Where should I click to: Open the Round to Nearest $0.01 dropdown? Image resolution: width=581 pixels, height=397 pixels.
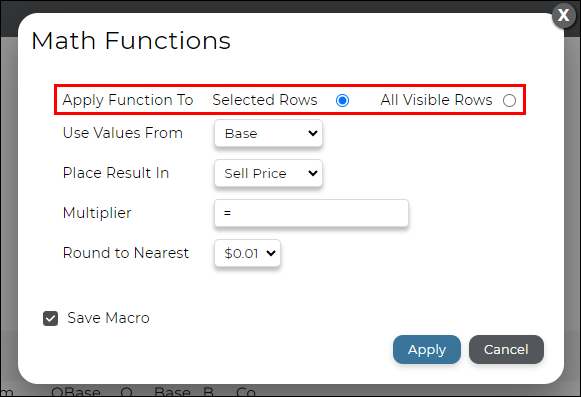[x=247, y=253]
